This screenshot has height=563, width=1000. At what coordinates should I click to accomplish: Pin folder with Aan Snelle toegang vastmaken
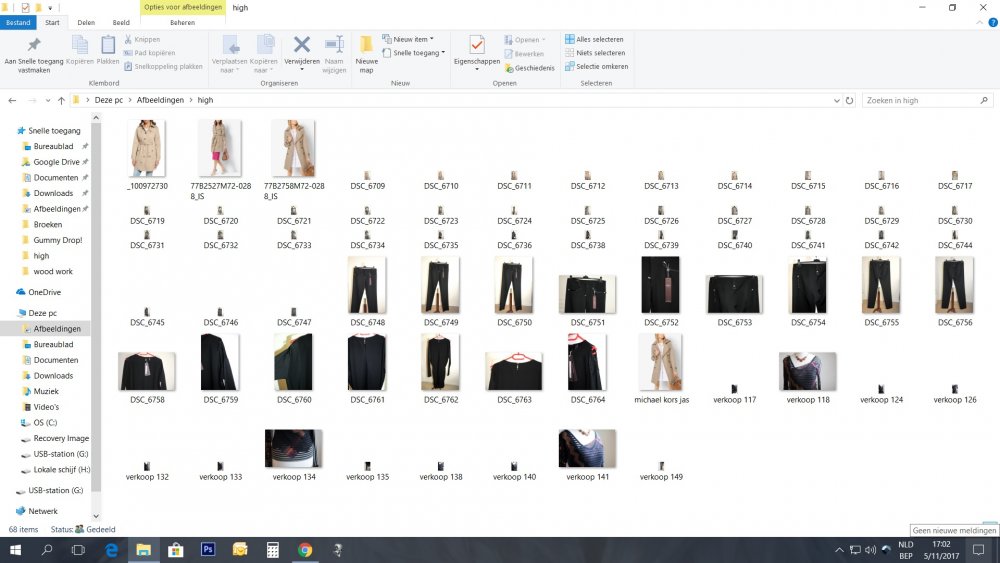pyautogui.click(x=34, y=46)
